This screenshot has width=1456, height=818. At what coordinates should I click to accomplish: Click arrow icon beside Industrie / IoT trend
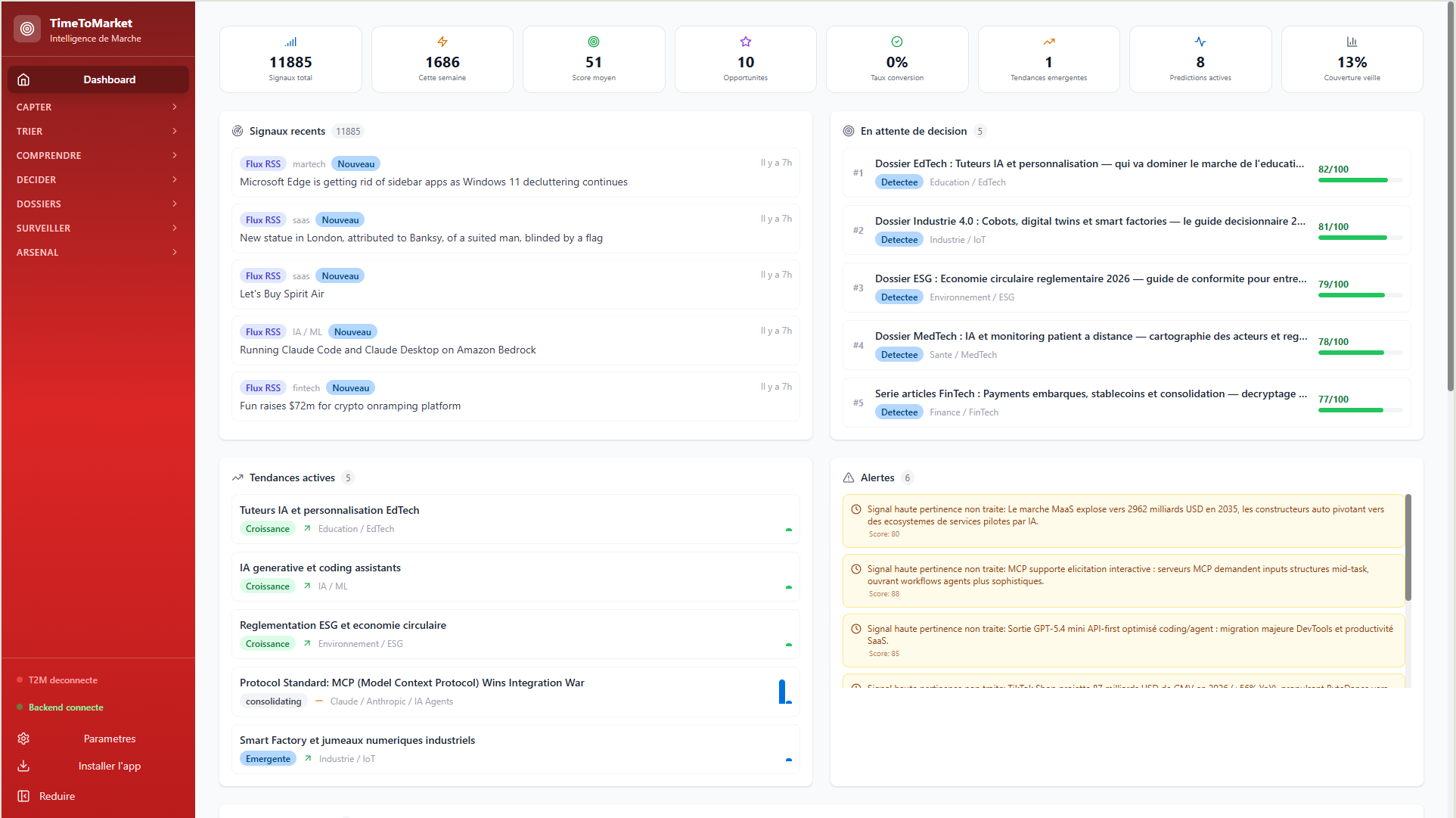[308, 759]
